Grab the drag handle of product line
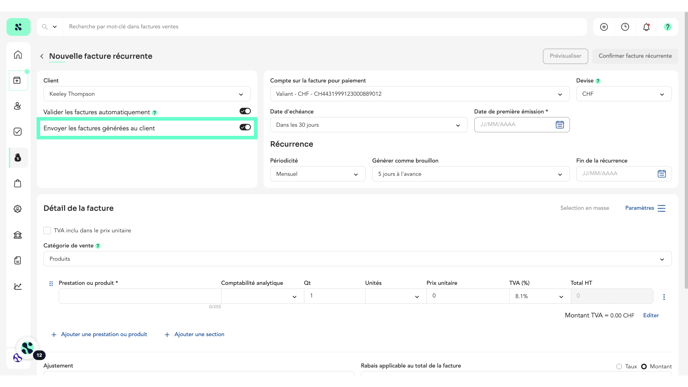 pos(51,283)
